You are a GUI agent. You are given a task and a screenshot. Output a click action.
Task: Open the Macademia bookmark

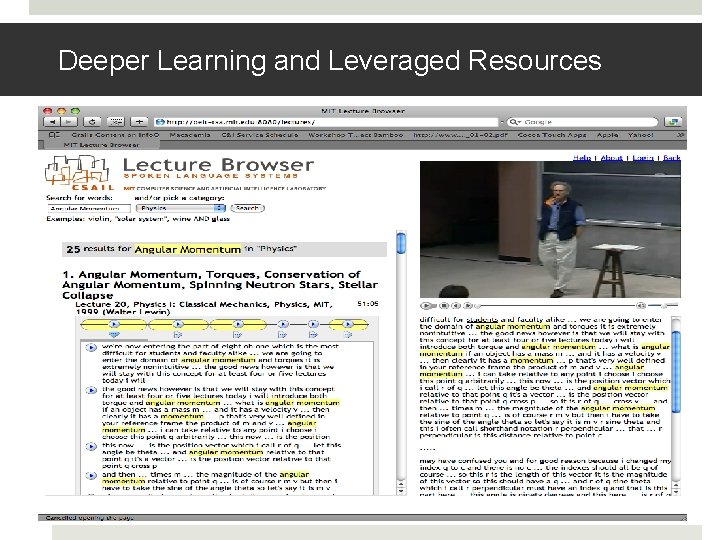(190, 135)
